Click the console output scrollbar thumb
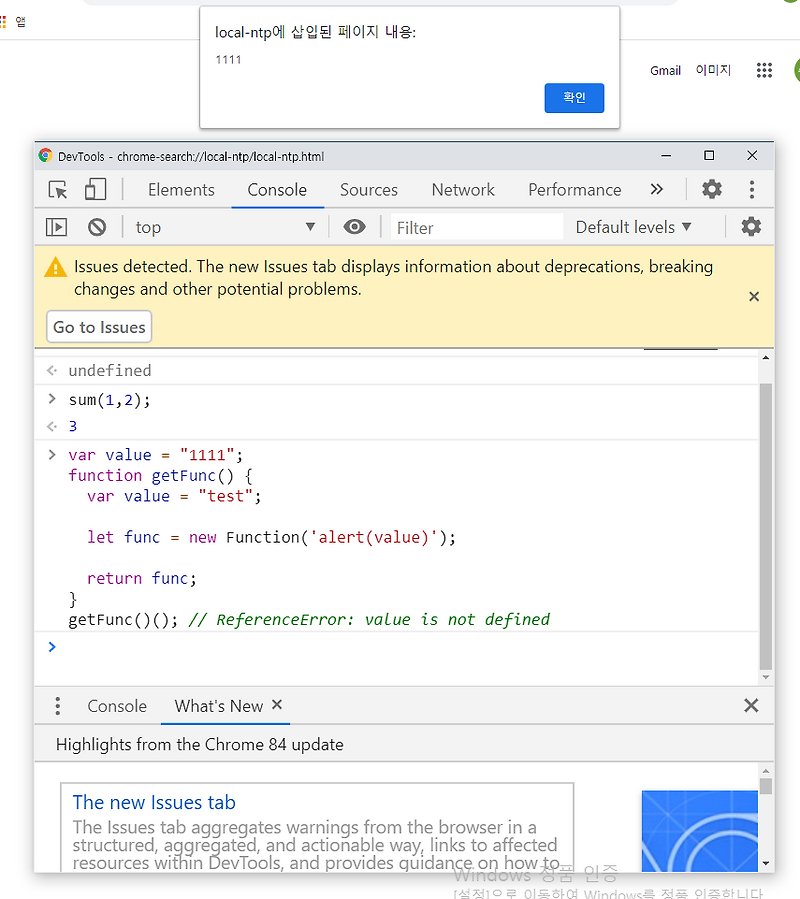Viewport: 800px width, 899px height. [x=766, y=526]
